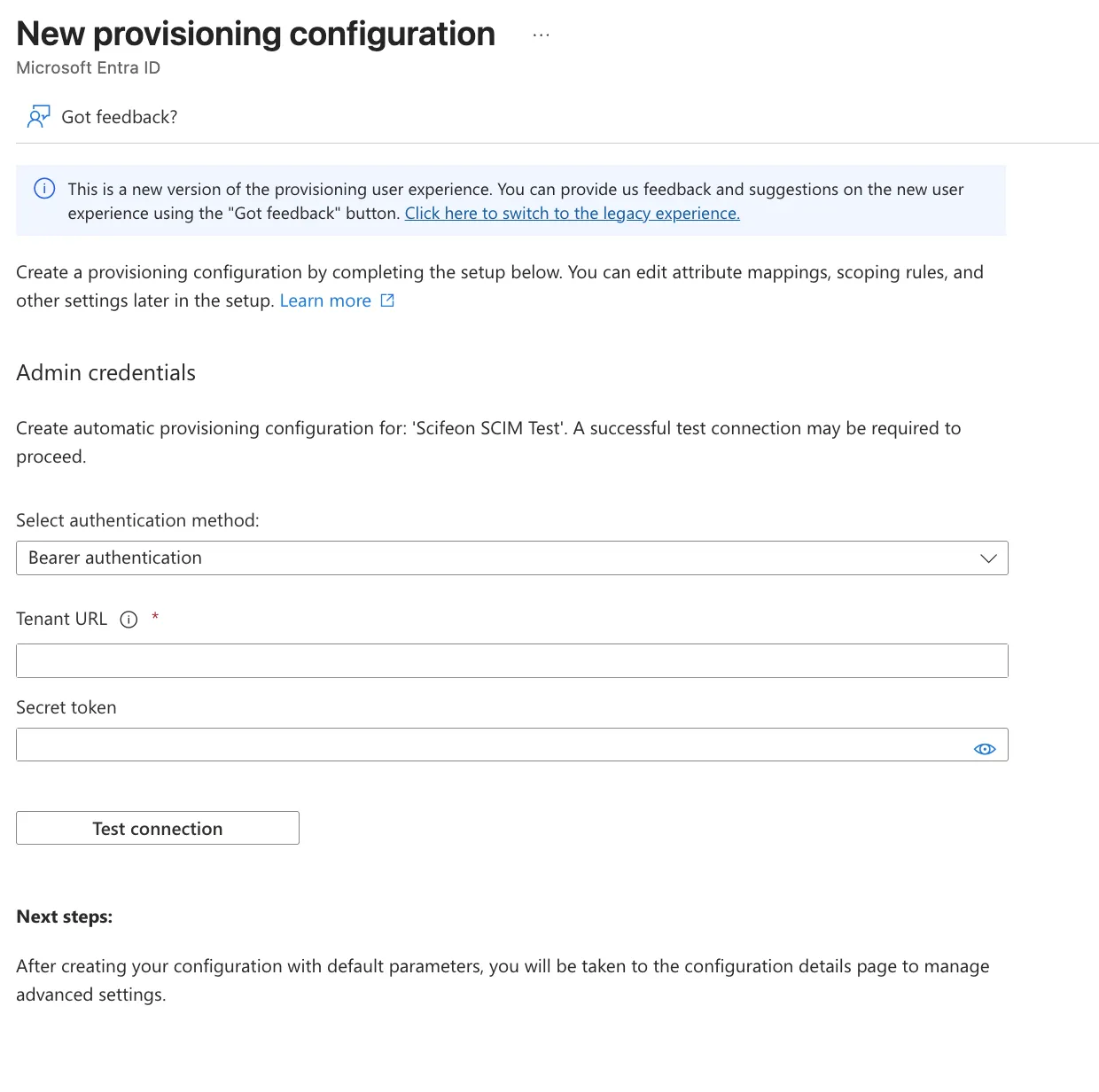The height and width of the screenshot is (1092, 1099).
Task: Click the Tenant URL info icon
Action: (x=129, y=620)
